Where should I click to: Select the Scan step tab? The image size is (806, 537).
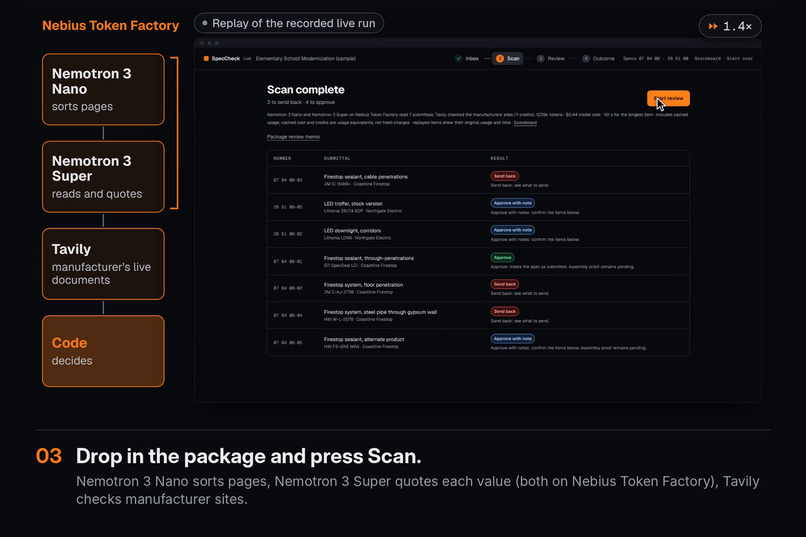pos(508,59)
